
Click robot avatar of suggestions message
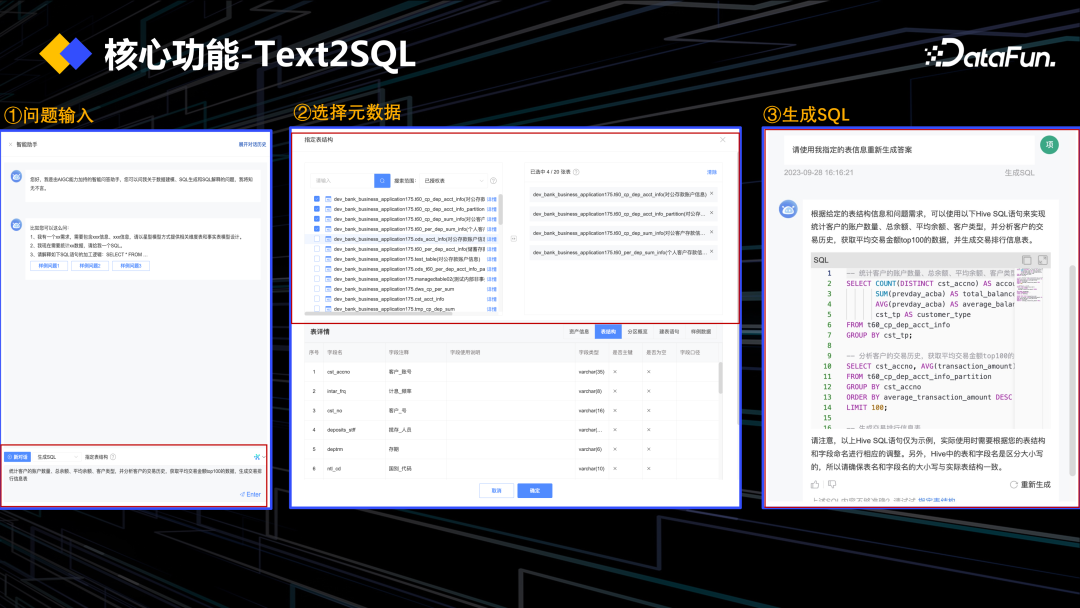tap(17, 224)
